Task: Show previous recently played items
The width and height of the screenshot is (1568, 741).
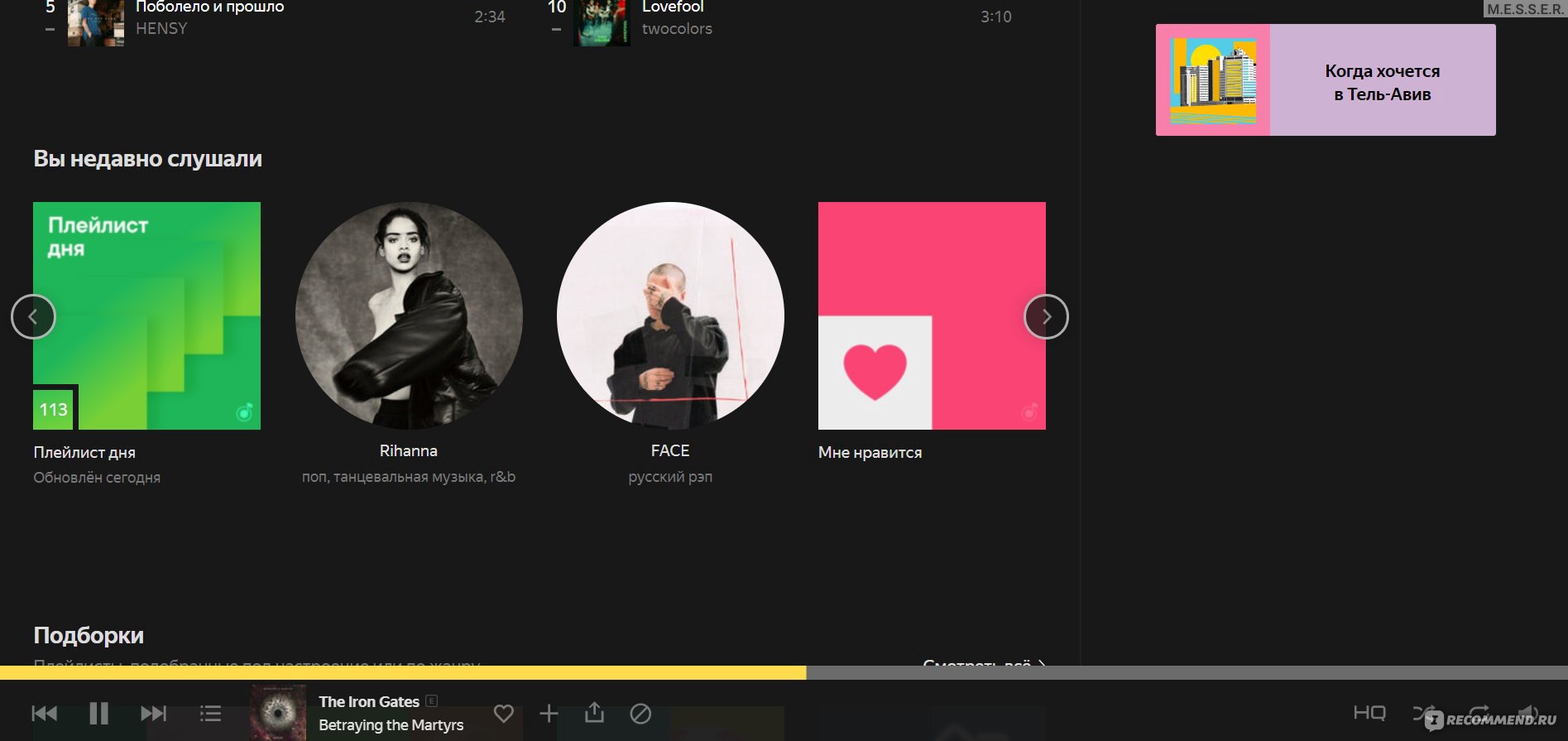Action: [x=33, y=316]
